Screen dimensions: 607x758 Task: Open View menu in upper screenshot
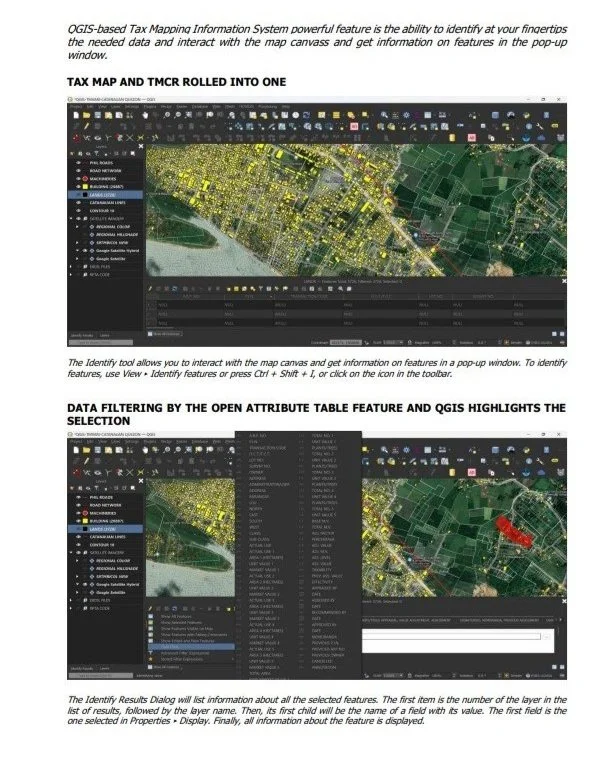[102, 106]
